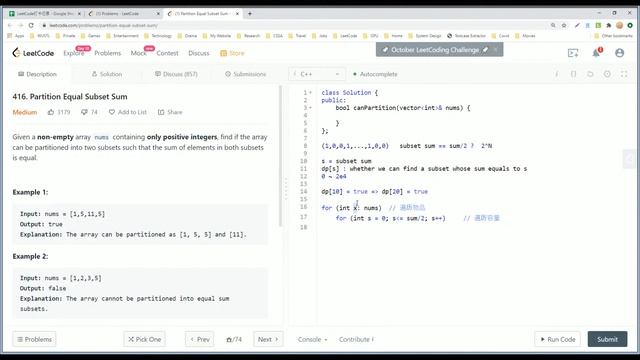Open the playground icon in header

tap(573, 53)
